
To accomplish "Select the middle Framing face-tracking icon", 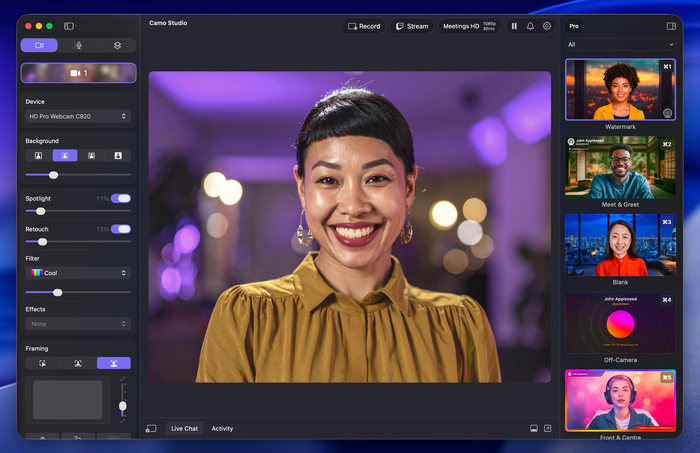I will [x=78, y=363].
